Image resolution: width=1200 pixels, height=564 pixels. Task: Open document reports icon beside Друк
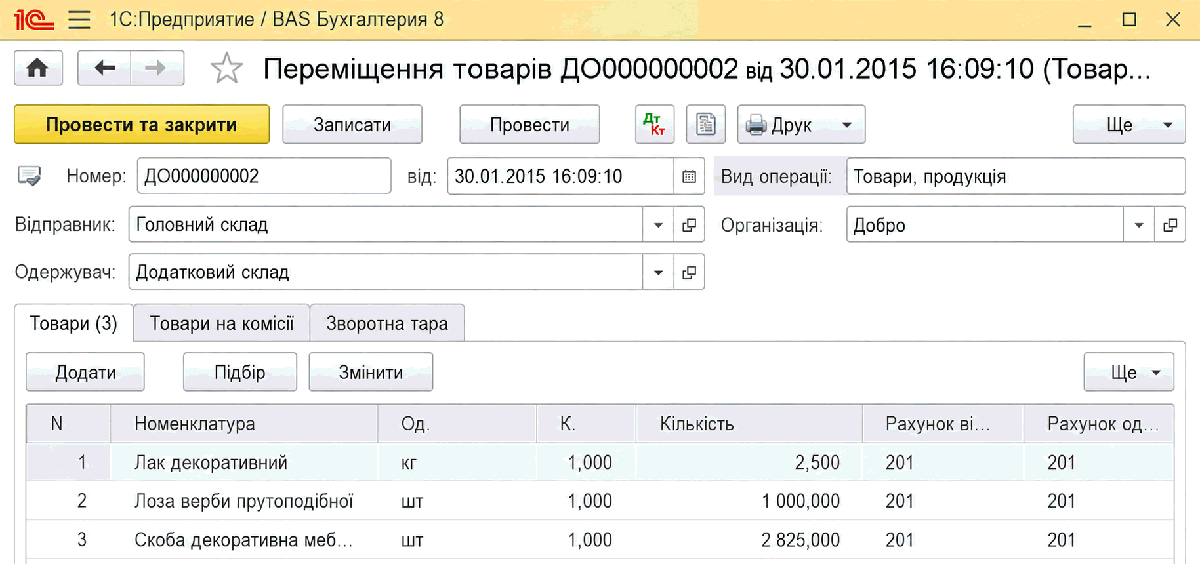click(x=707, y=125)
